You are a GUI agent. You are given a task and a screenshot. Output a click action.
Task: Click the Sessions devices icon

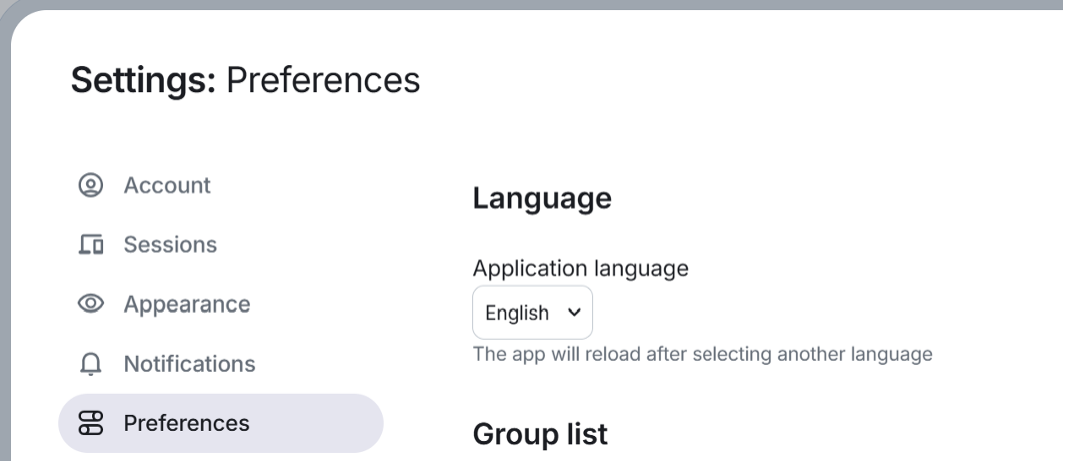pyautogui.click(x=91, y=245)
